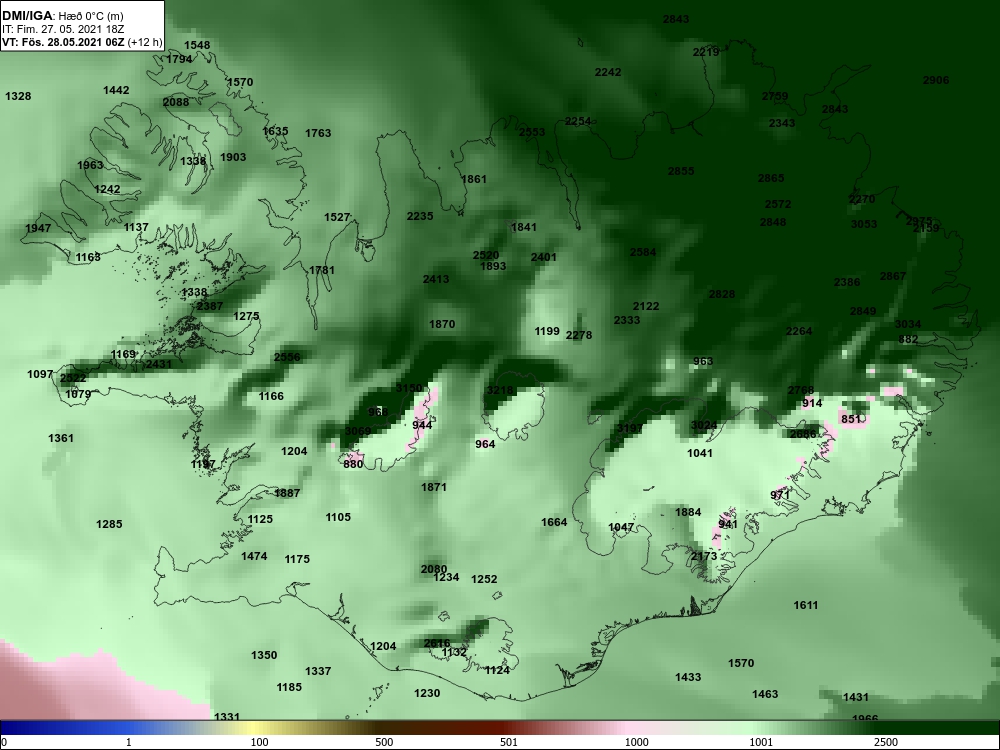
Task: Select the legend label '500'
Action: click(x=384, y=742)
